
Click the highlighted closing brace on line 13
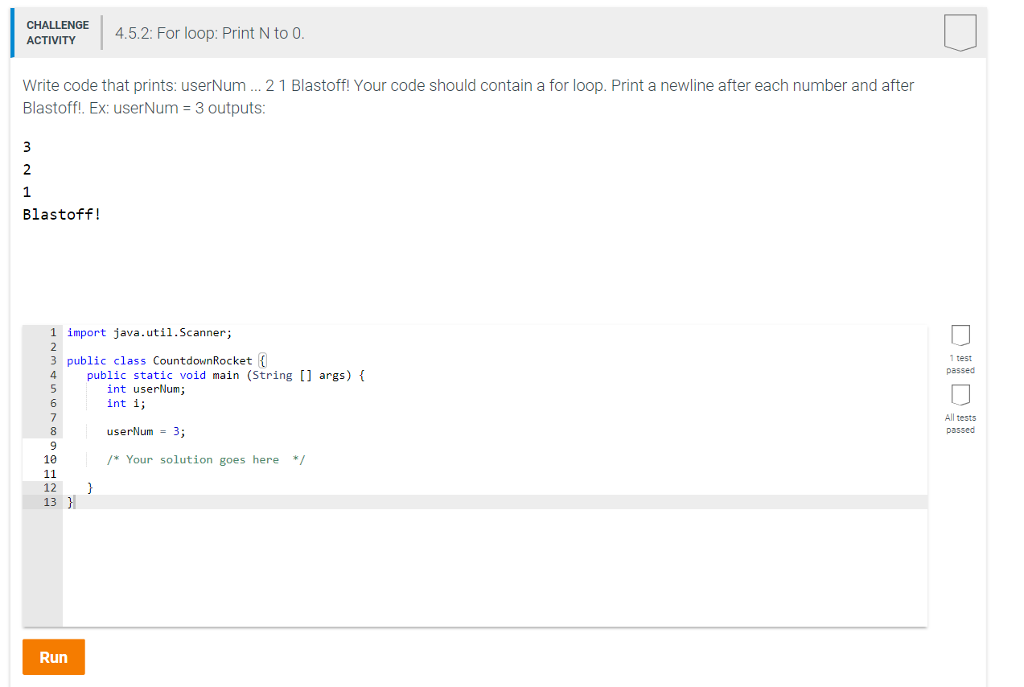click(68, 501)
